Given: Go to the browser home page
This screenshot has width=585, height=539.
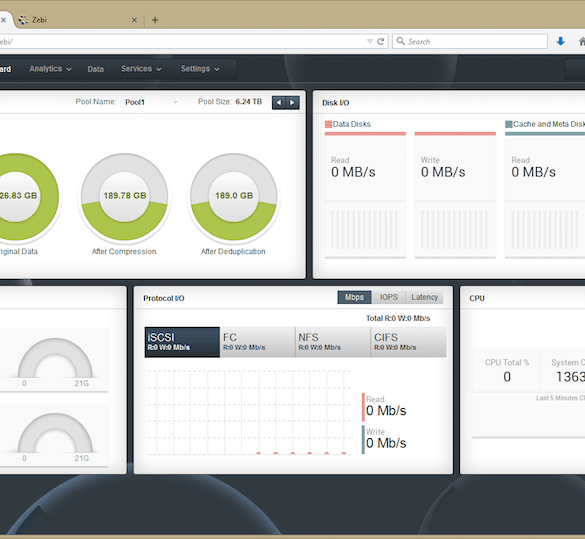Looking at the screenshot, I should pyautogui.click(x=582, y=41).
